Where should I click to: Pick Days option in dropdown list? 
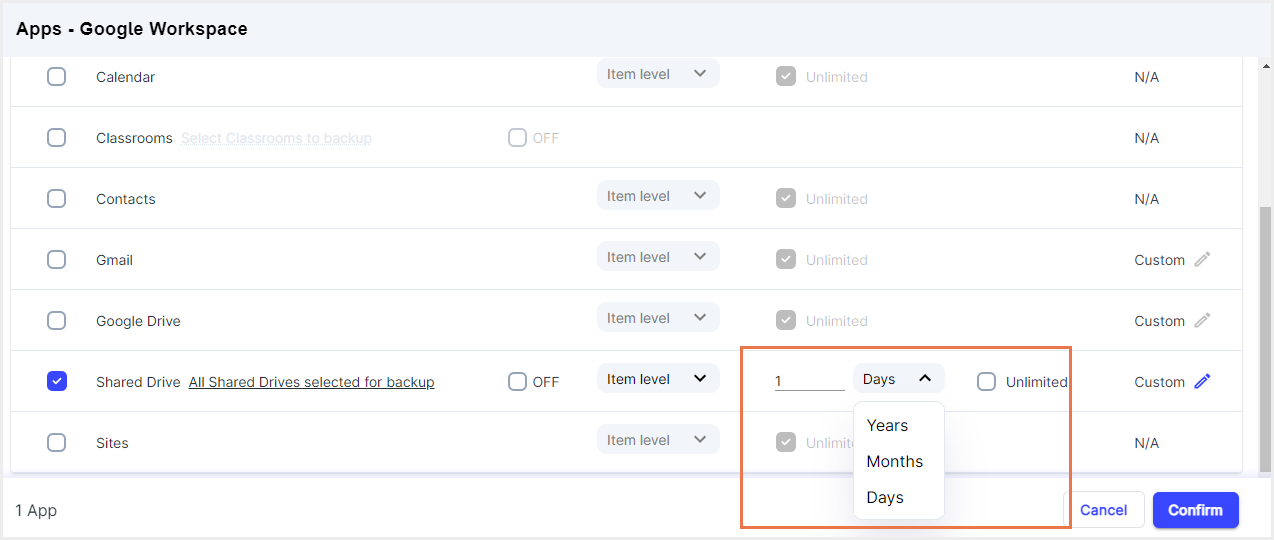(885, 497)
